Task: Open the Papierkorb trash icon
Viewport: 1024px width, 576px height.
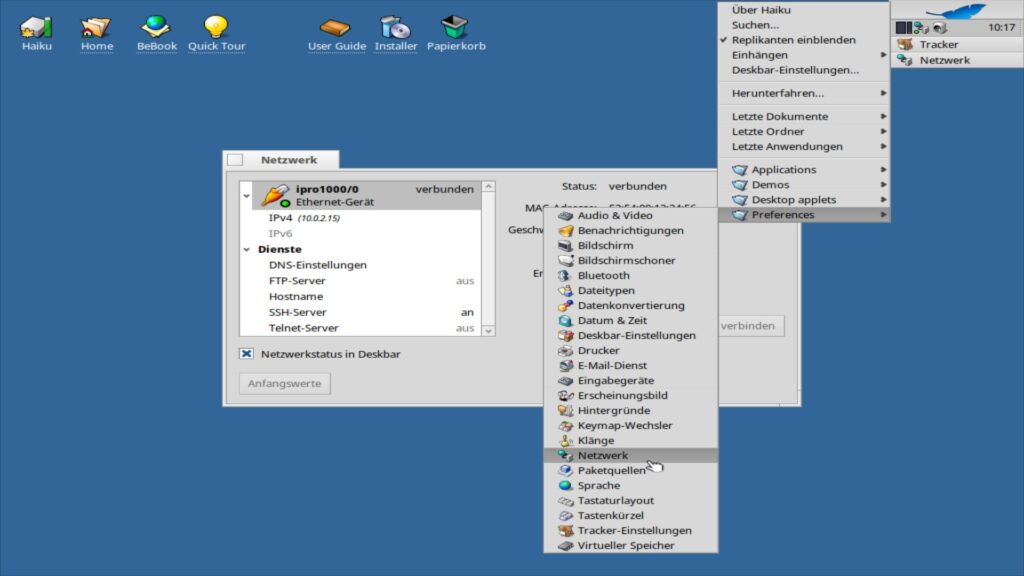Action: (456, 33)
